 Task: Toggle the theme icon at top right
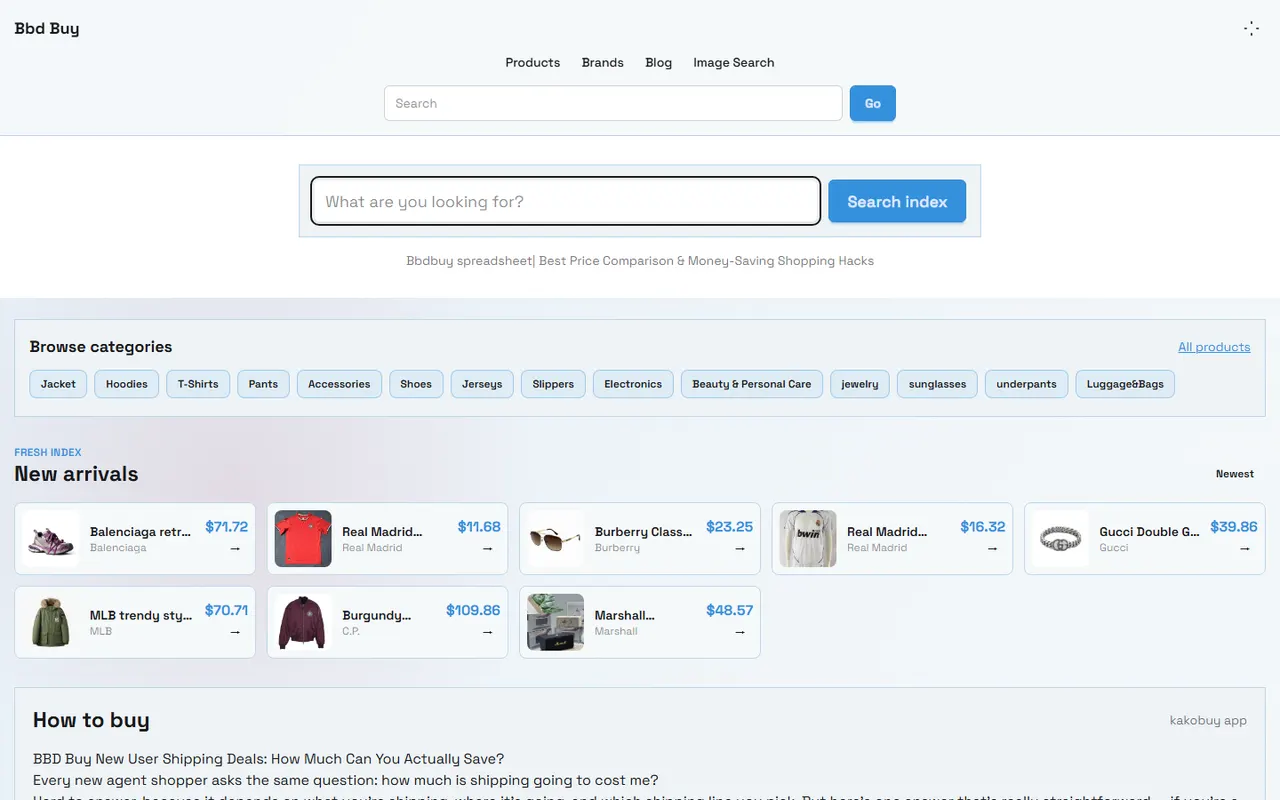point(1251,28)
